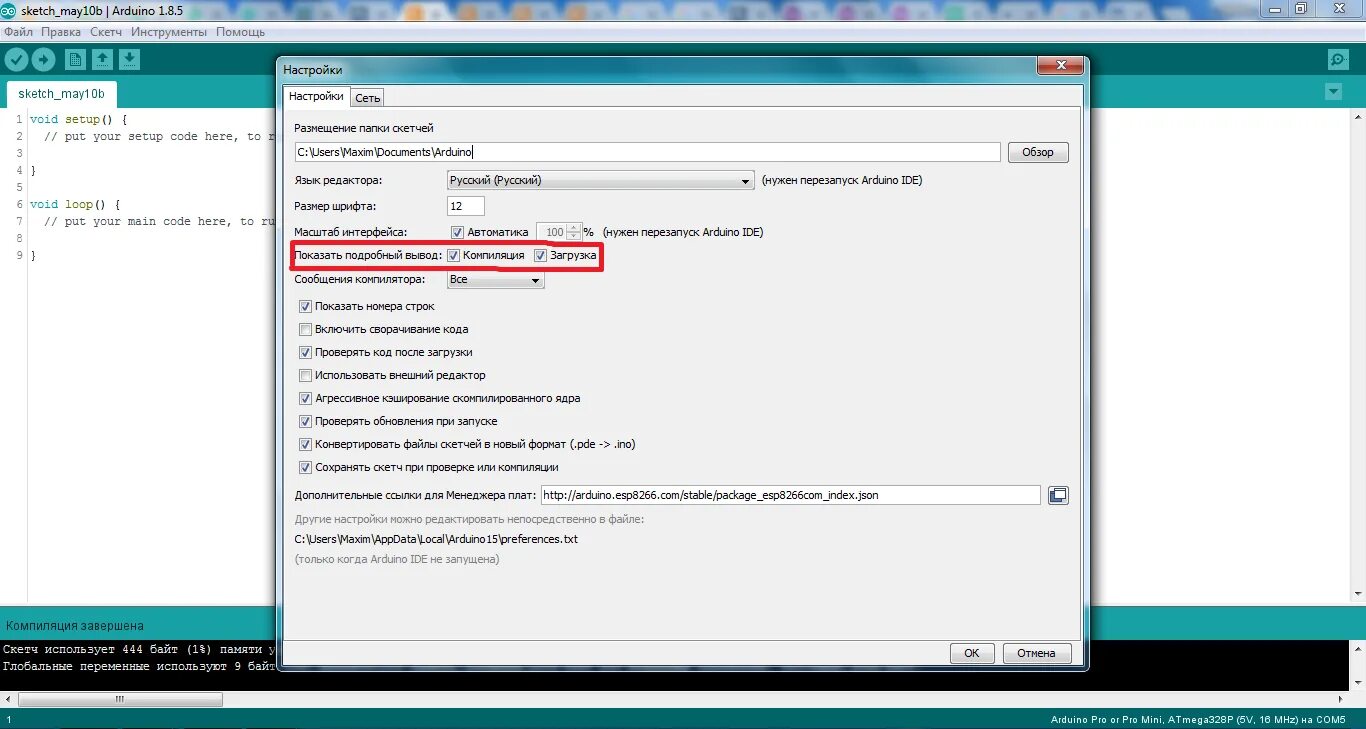Open the Язык редактора dropdown

coord(600,181)
